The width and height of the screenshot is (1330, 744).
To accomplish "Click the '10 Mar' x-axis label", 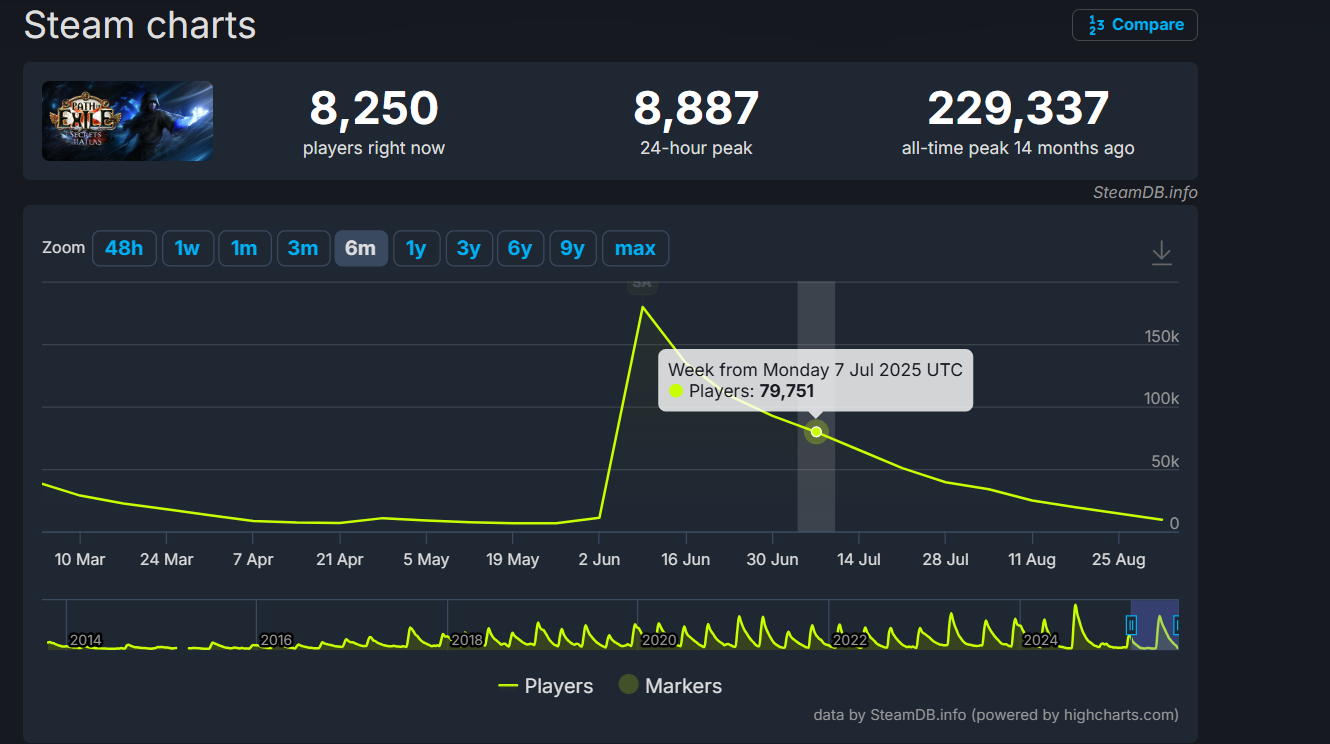I will pos(80,559).
